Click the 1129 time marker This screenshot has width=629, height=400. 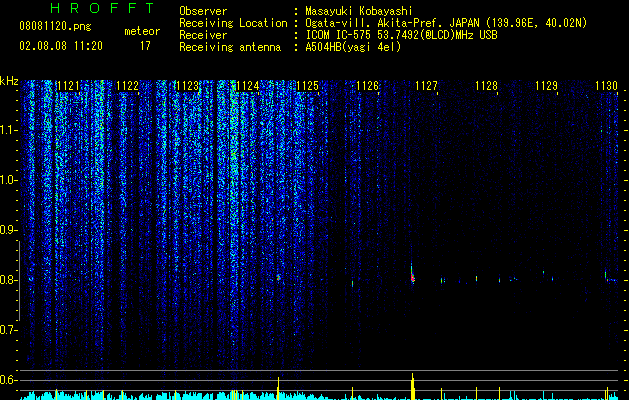[546, 86]
